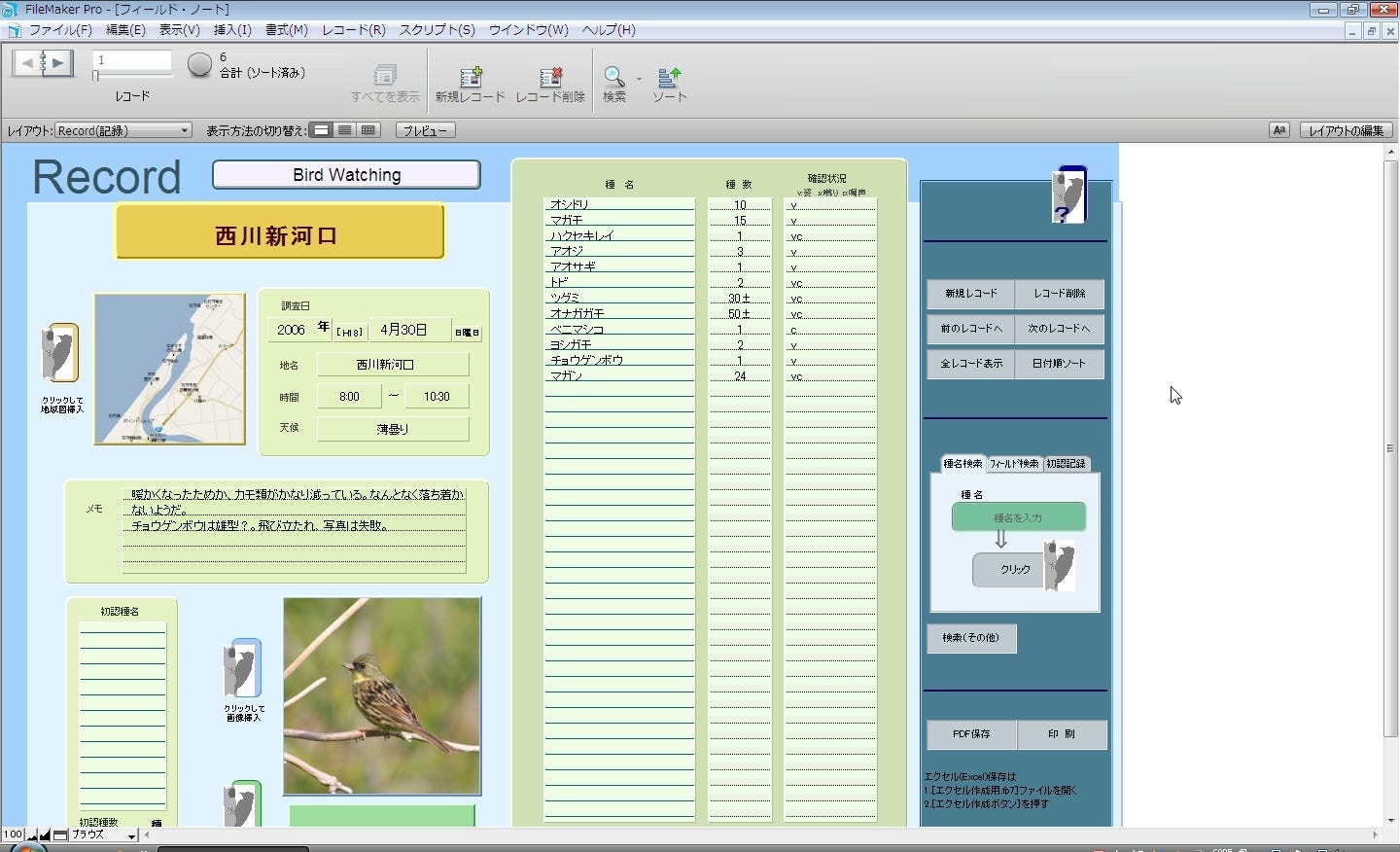The height and width of the screenshot is (852, 1400).
Task: Click the 前のレコードへ button
Action: click(970, 329)
